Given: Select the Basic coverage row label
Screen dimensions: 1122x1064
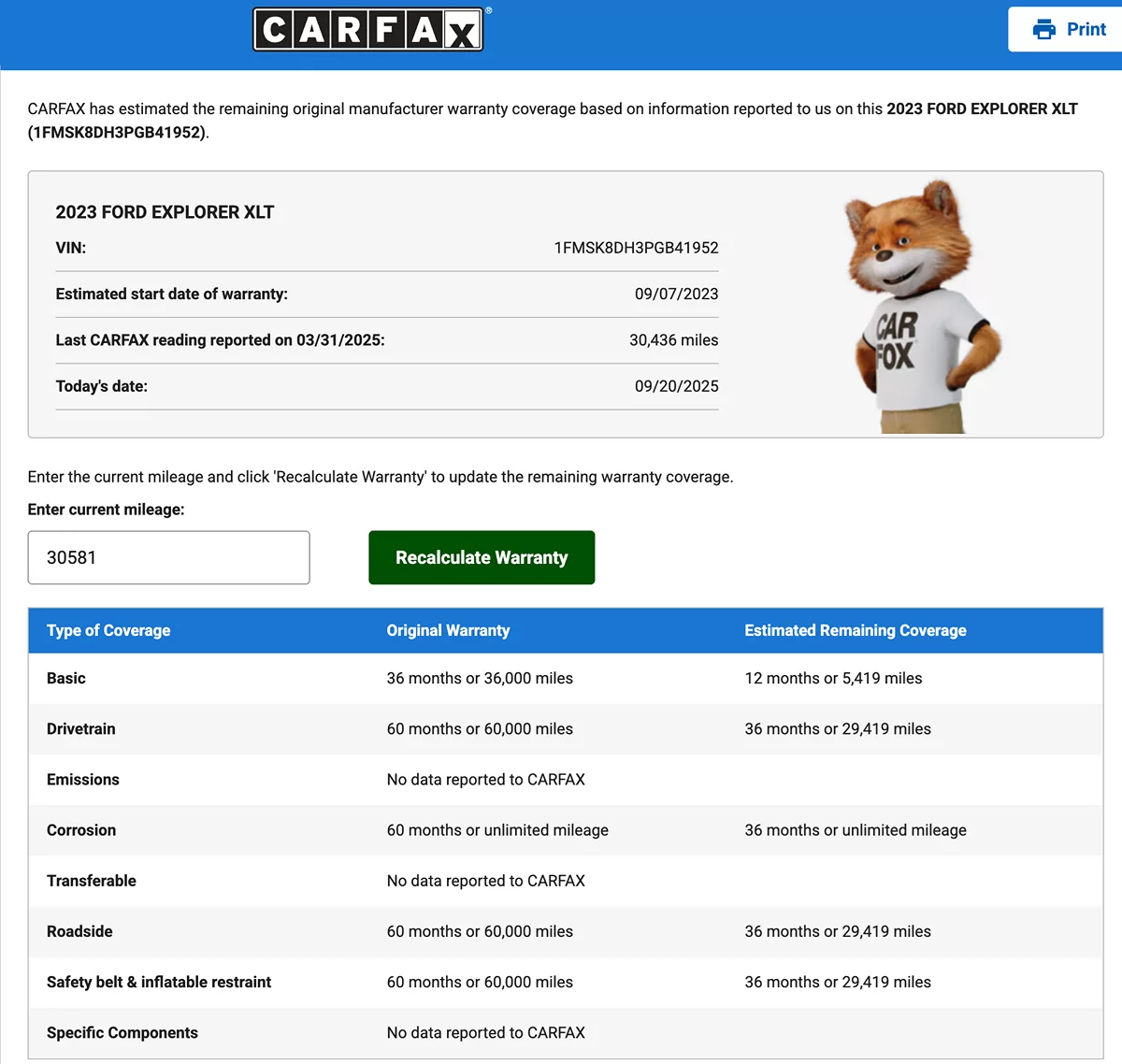Looking at the screenshot, I should click(x=66, y=679).
